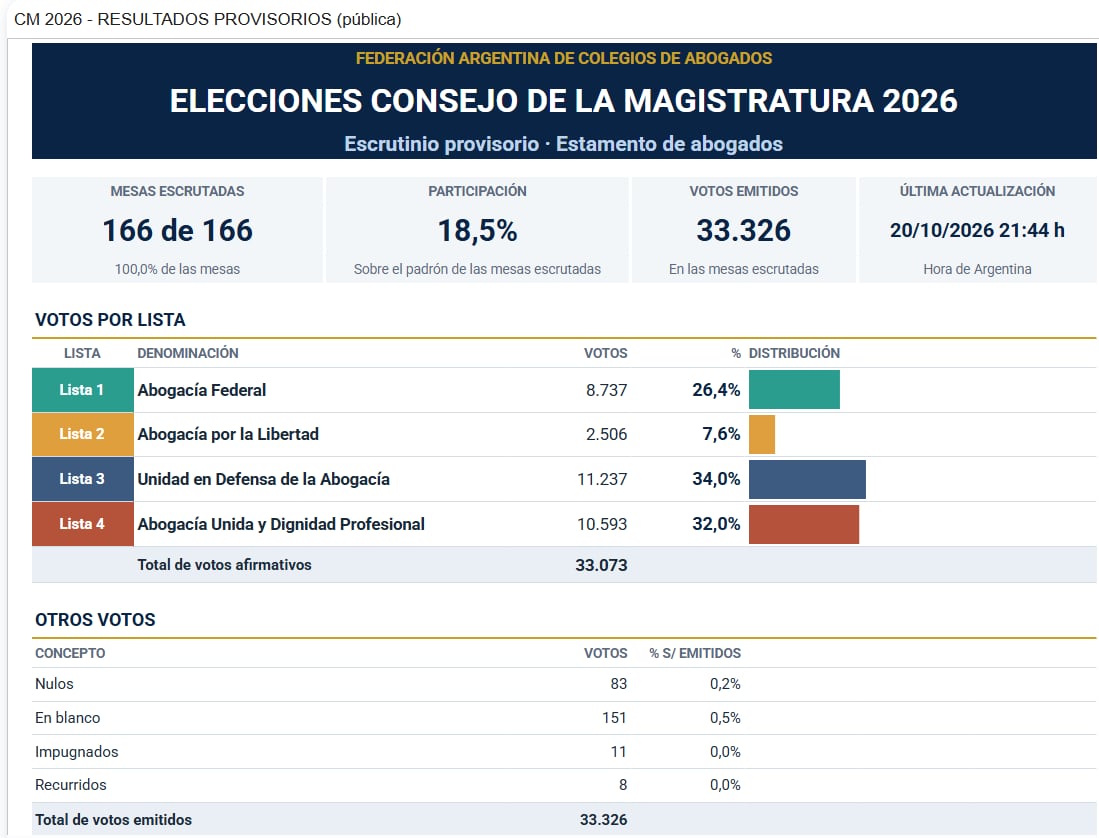Click 'En las mesas escrutadas' caption

pyautogui.click(x=744, y=269)
